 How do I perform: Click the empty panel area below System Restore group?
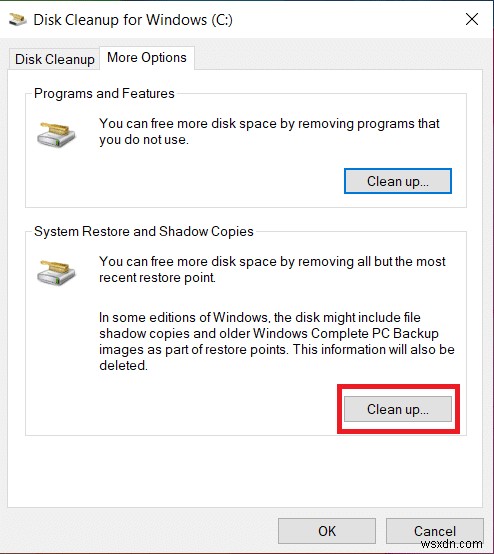(x=244, y=472)
